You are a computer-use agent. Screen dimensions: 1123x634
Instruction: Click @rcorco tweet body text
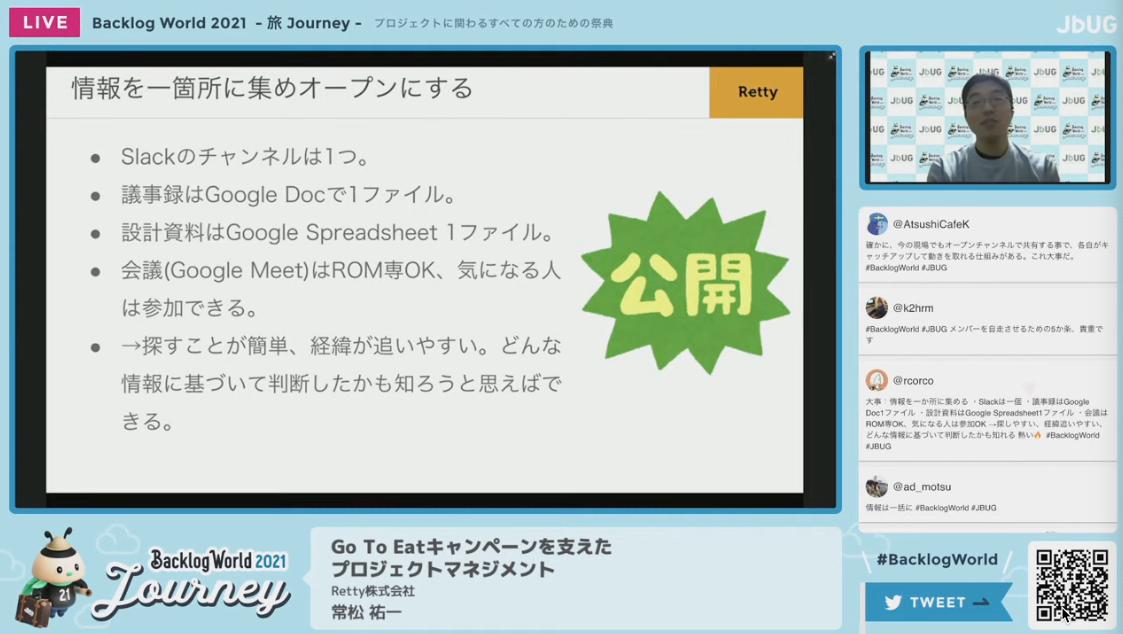coord(987,423)
